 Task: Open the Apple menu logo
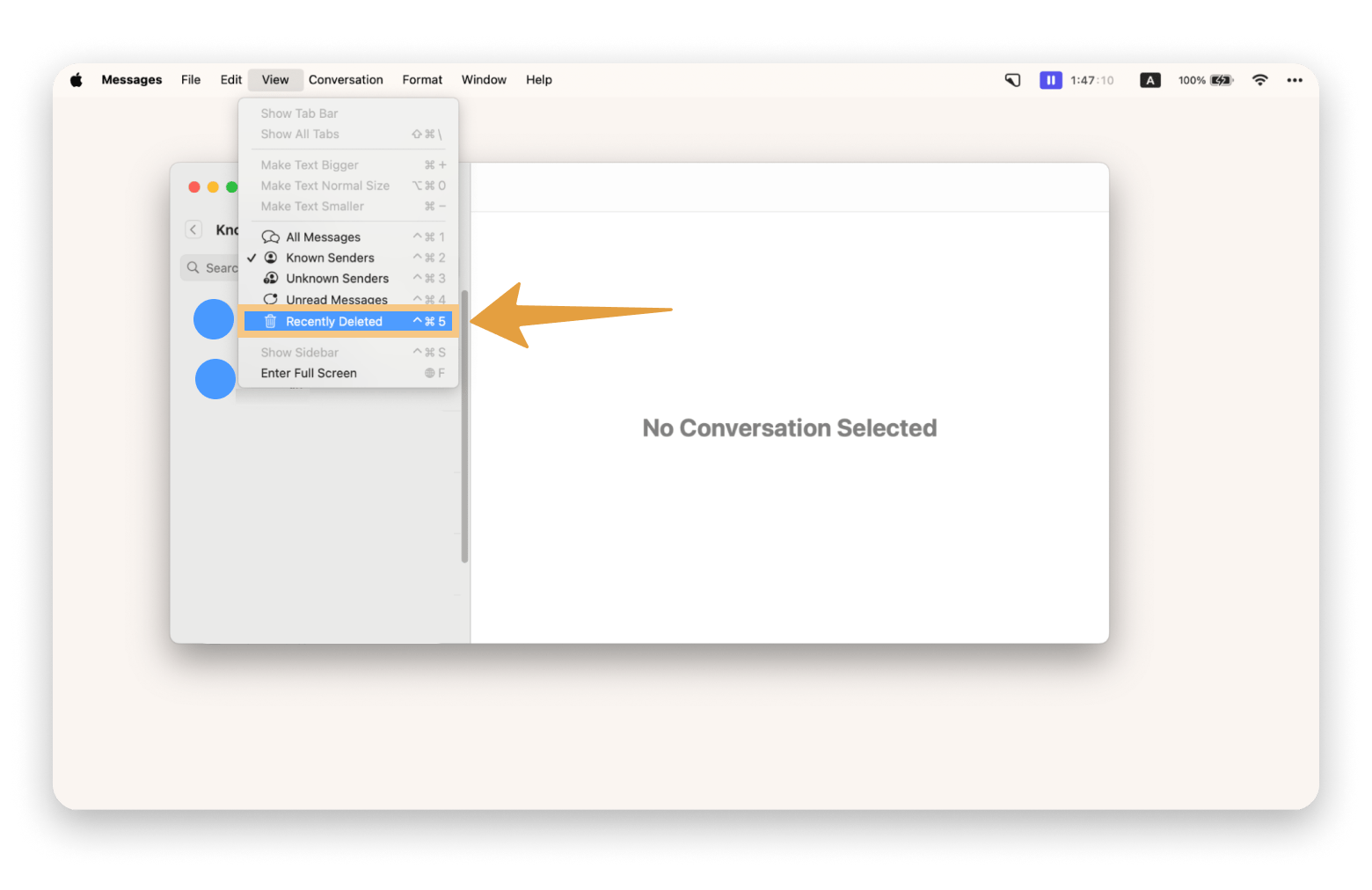point(77,80)
